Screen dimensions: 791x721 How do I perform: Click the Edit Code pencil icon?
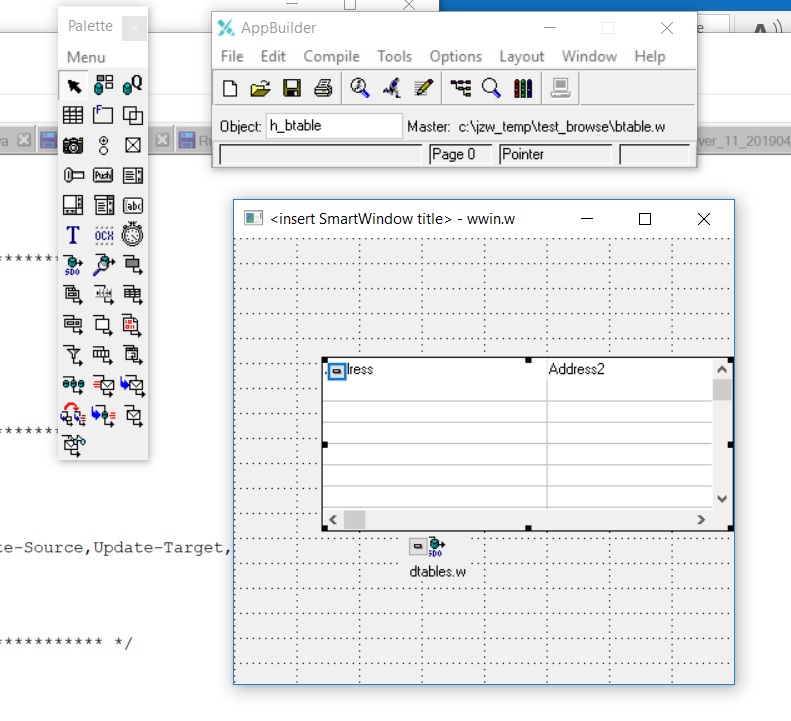tap(423, 88)
